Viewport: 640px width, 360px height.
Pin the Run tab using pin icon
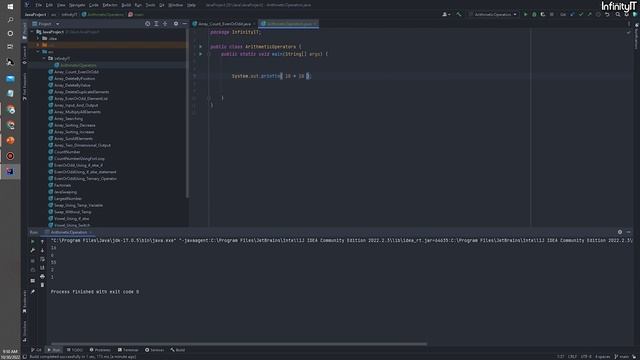tap(33, 292)
